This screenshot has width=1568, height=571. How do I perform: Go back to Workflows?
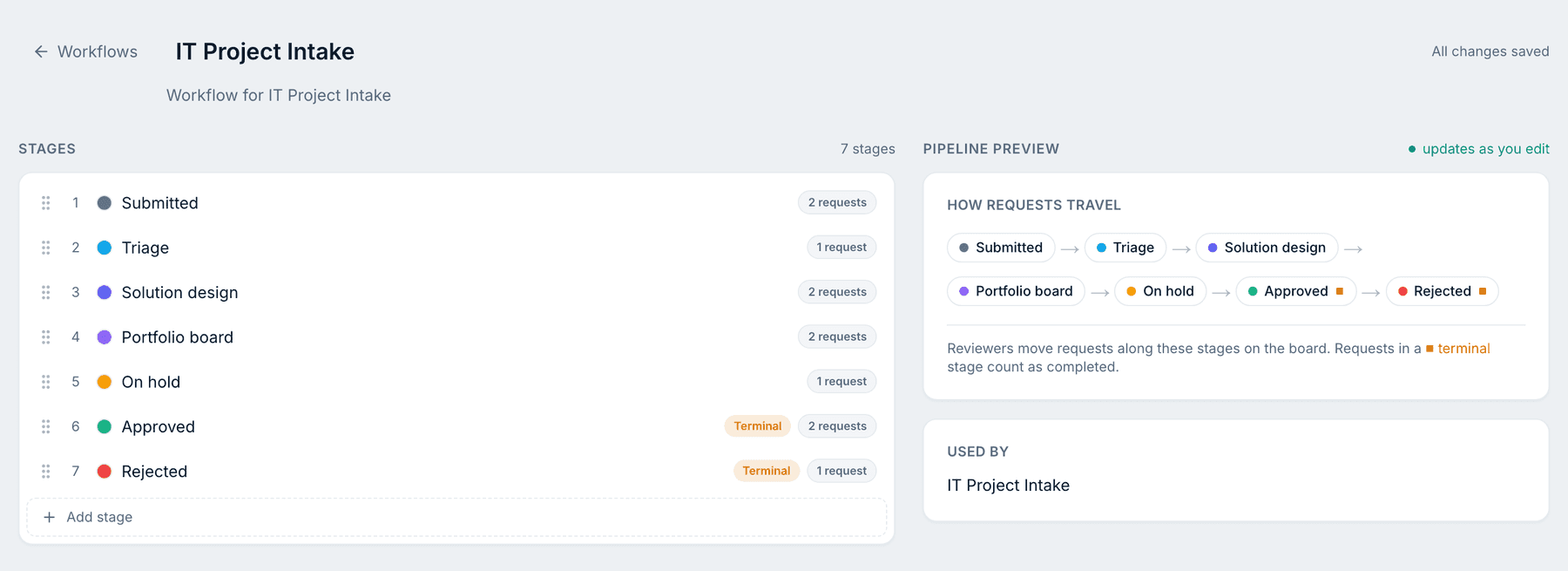[x=85, y=51]
